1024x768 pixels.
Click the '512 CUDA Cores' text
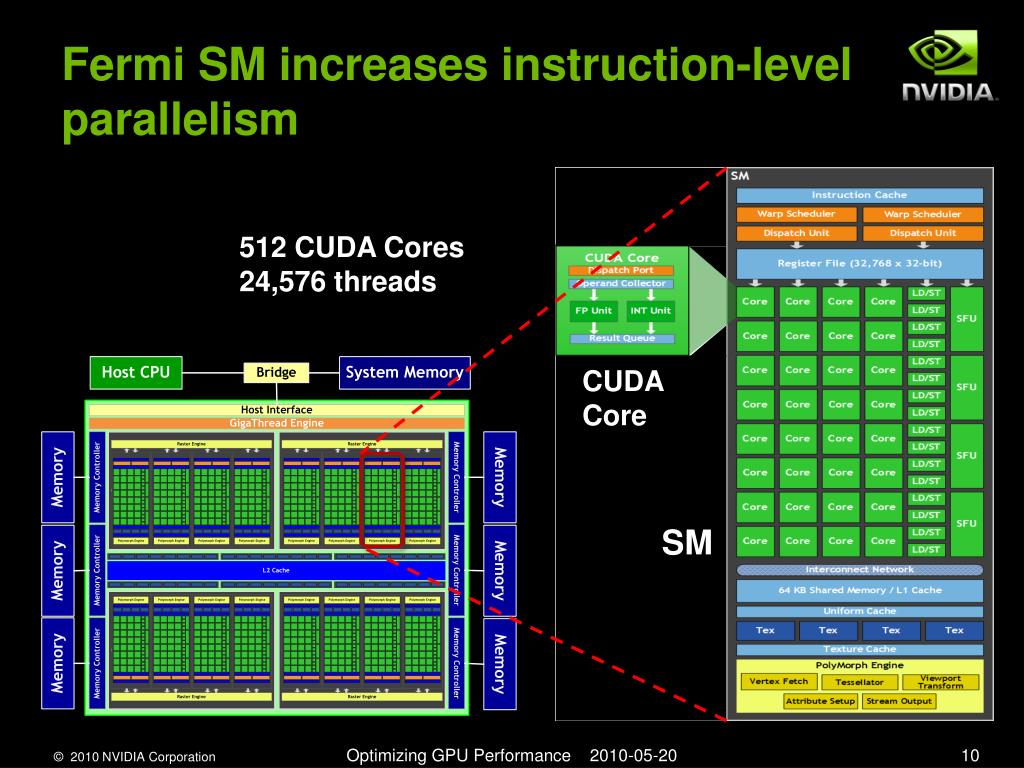point(351,247)
